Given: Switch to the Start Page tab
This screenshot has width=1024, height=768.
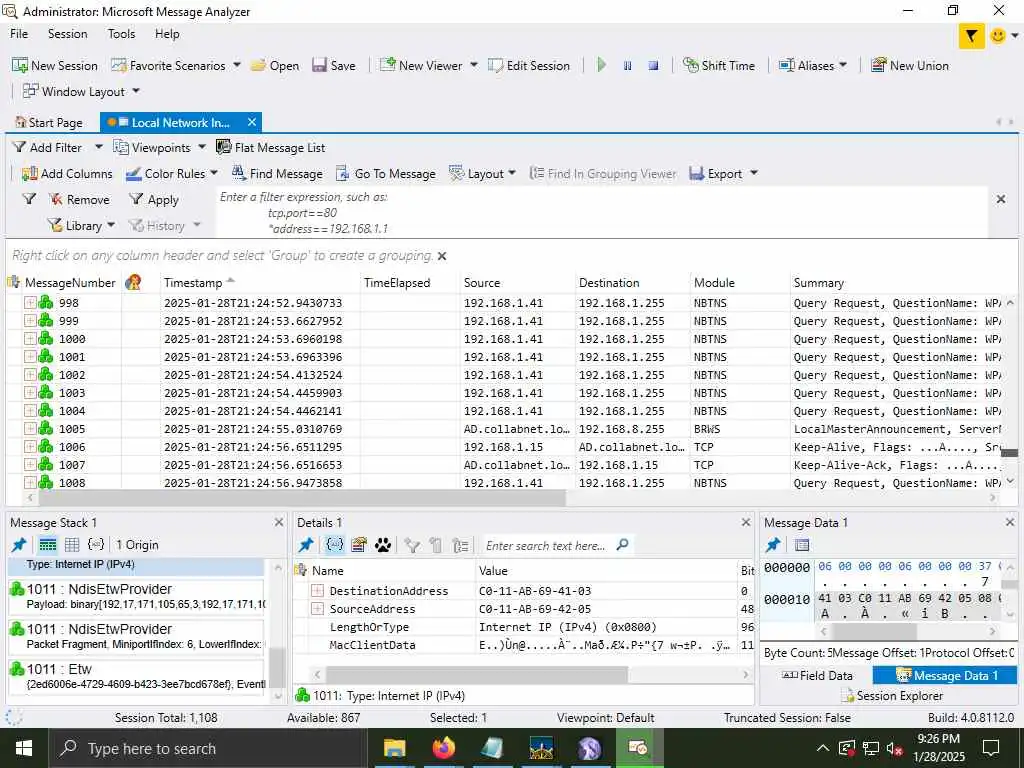Looking at the screenshot, I should [49, 123].
